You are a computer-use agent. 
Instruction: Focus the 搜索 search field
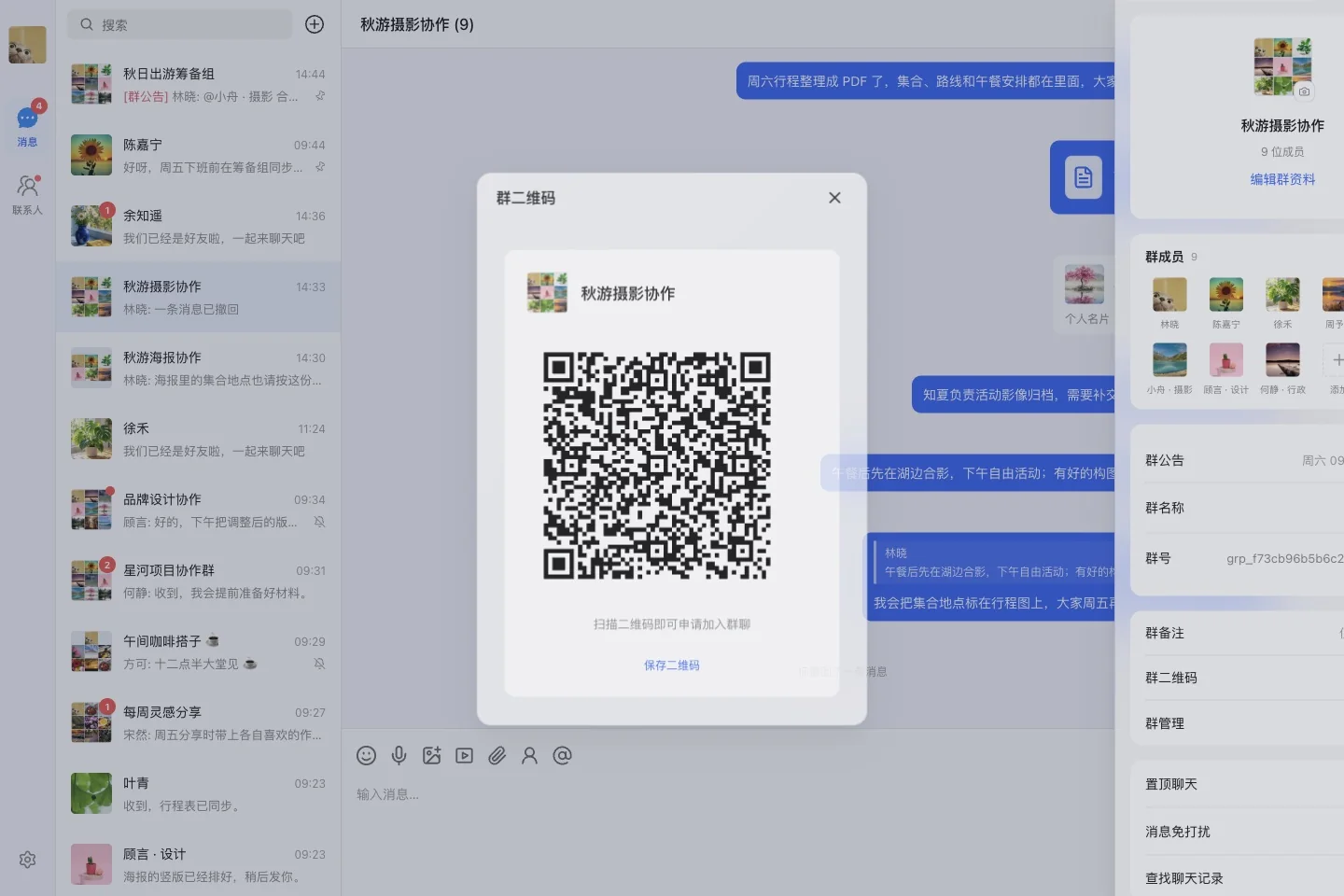180,24
